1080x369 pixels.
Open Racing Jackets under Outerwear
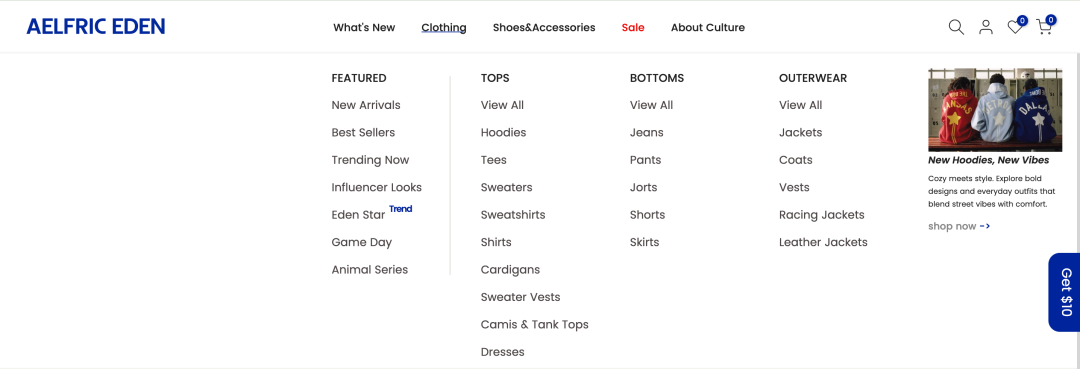[821, 215]
